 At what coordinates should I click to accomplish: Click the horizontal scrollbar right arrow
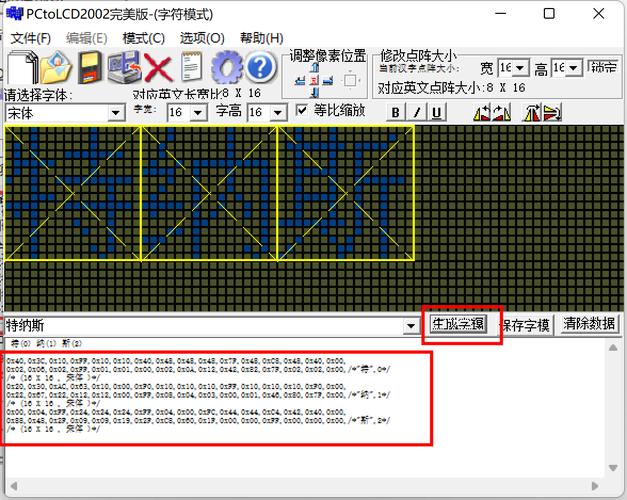[x=595, y=486]
